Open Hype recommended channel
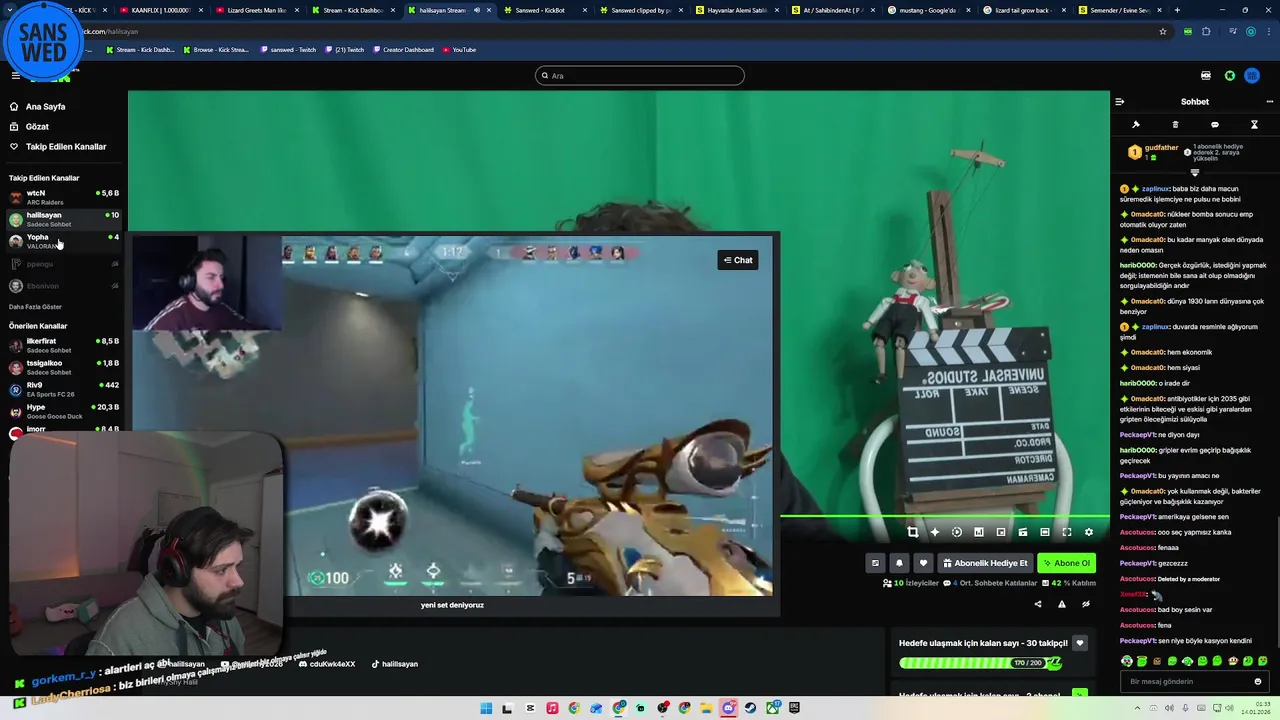 [x=64, y=411]
